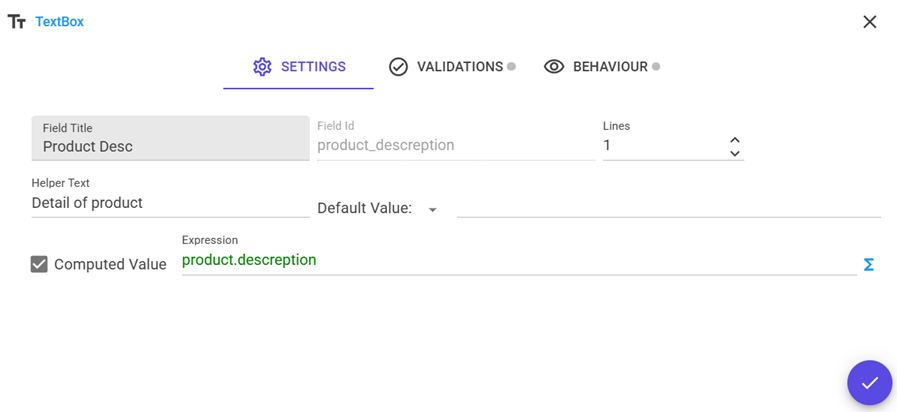897x412 pixels.
Task: Click the Tt text box type icon
Action: click(16, 22)
